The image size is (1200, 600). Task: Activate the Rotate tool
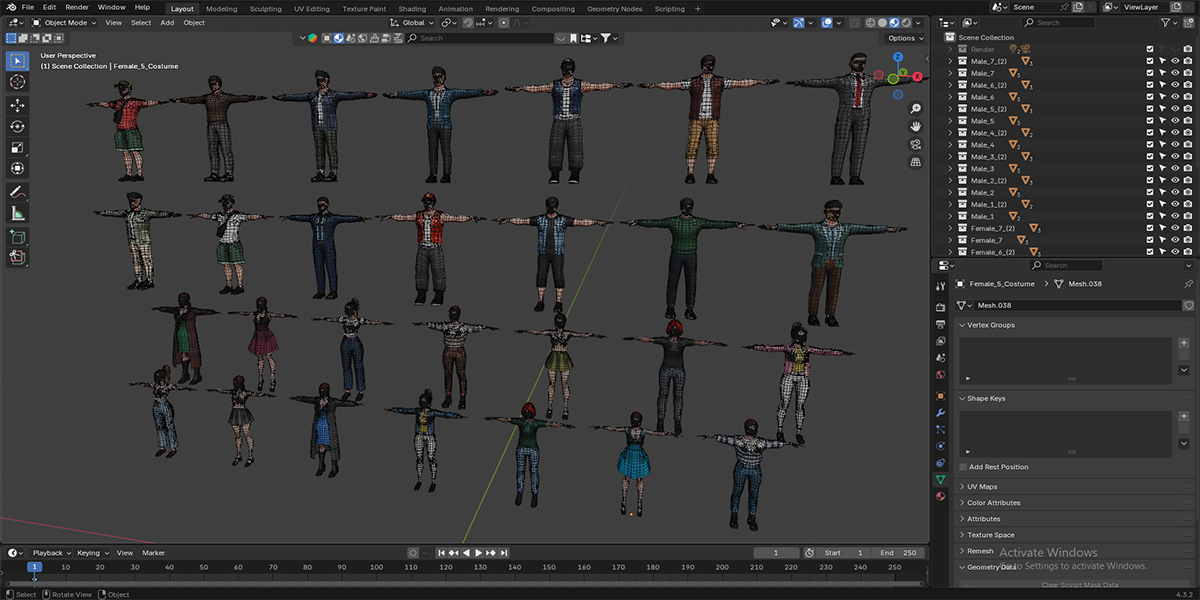(16, 126)
